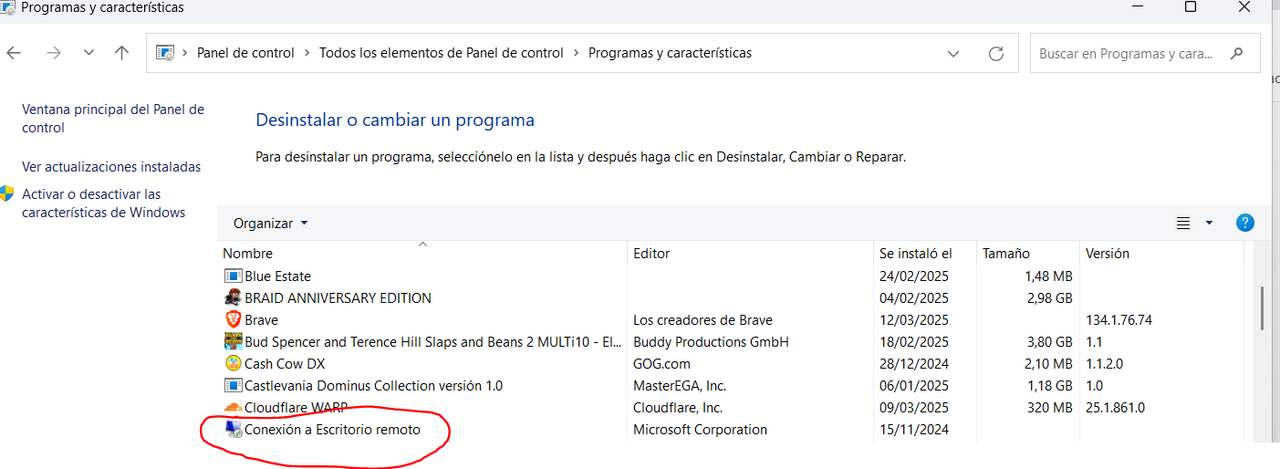
Task: Click publisher Los creadores de Brave
Action: 703,320
